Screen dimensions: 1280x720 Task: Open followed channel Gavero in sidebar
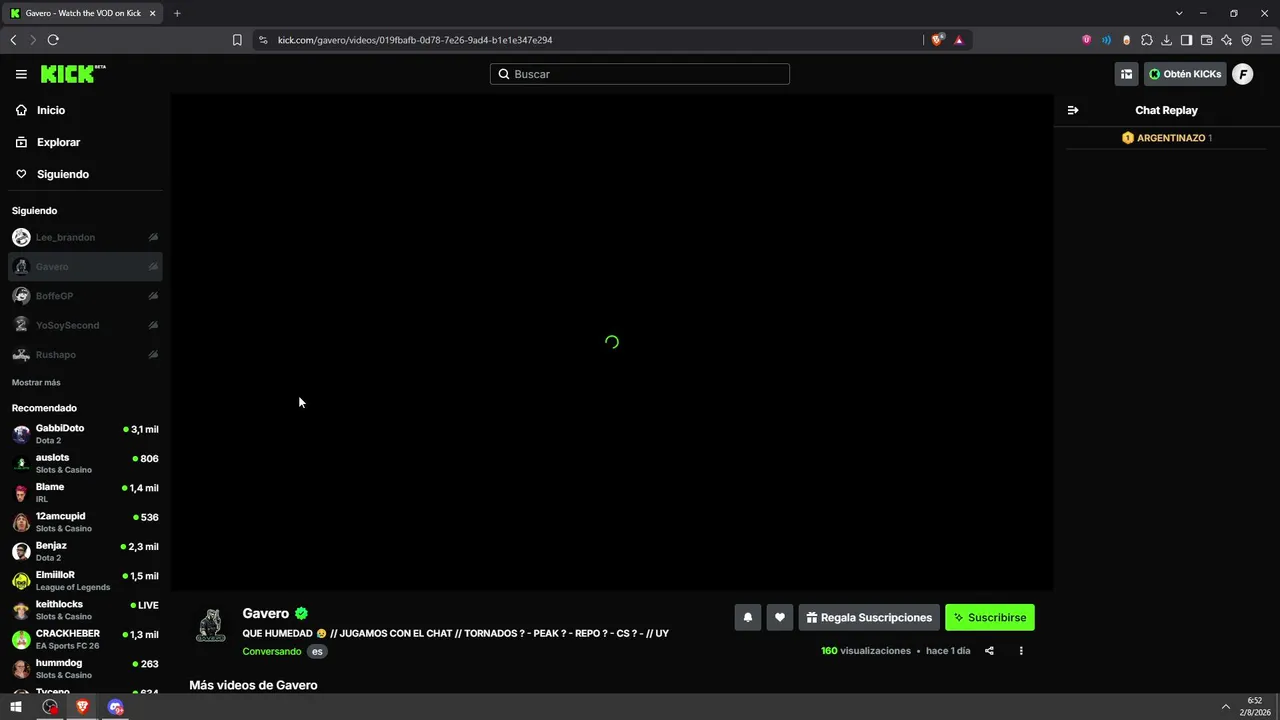(x=85, y=267)
